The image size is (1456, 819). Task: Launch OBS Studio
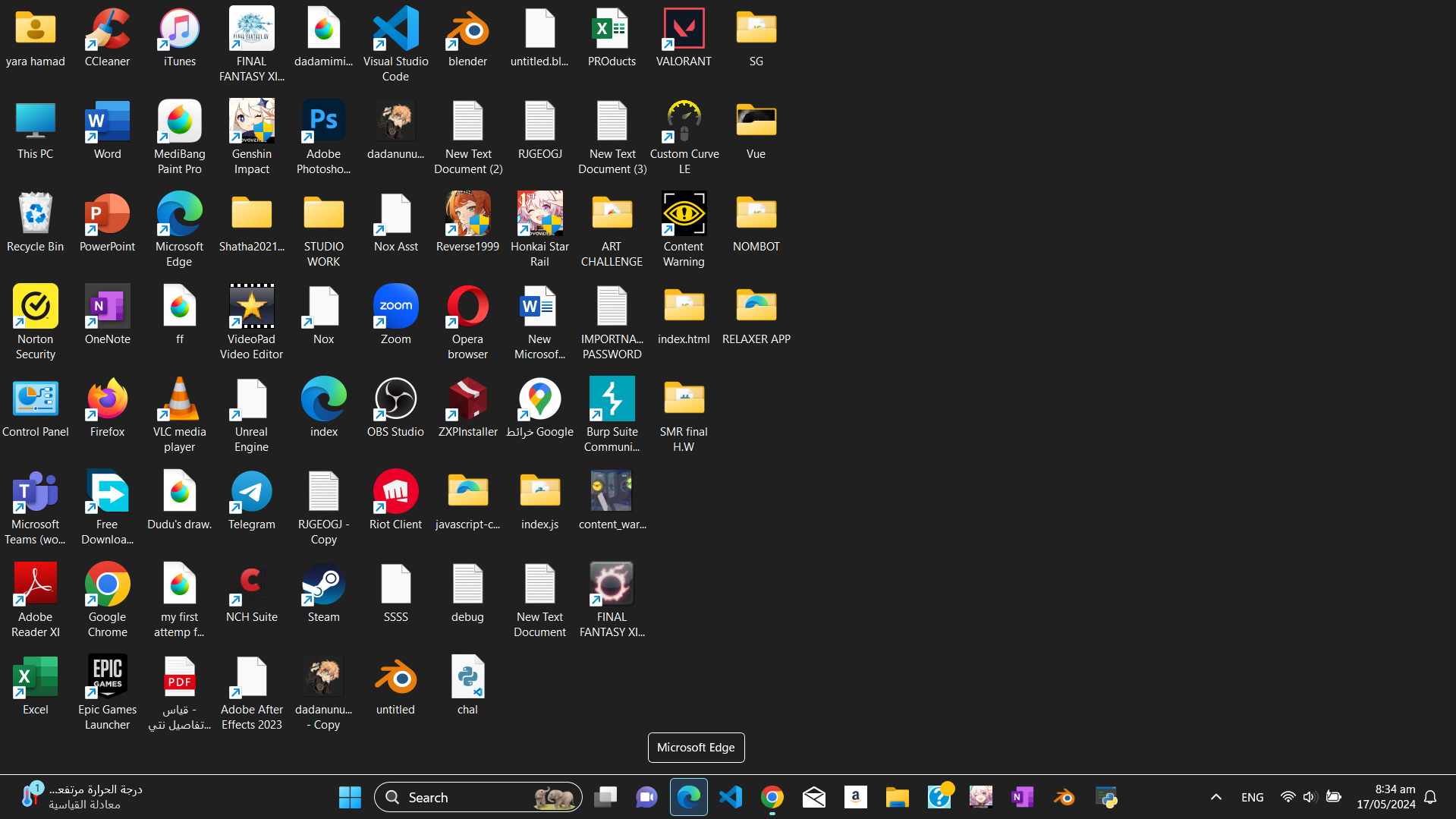[x=395, y=398]
